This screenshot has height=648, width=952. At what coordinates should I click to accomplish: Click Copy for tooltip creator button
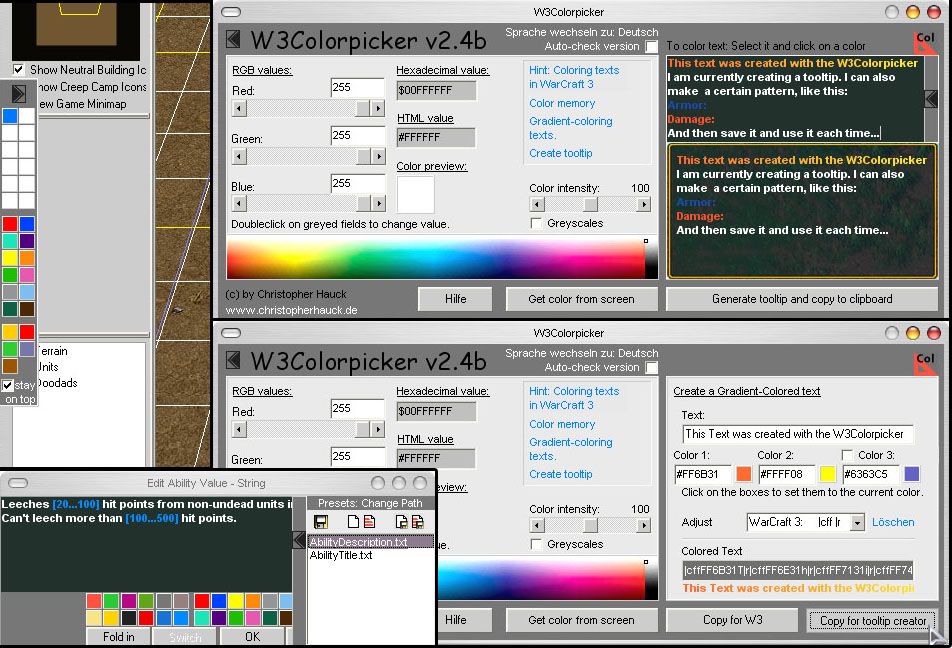(872, 621)
